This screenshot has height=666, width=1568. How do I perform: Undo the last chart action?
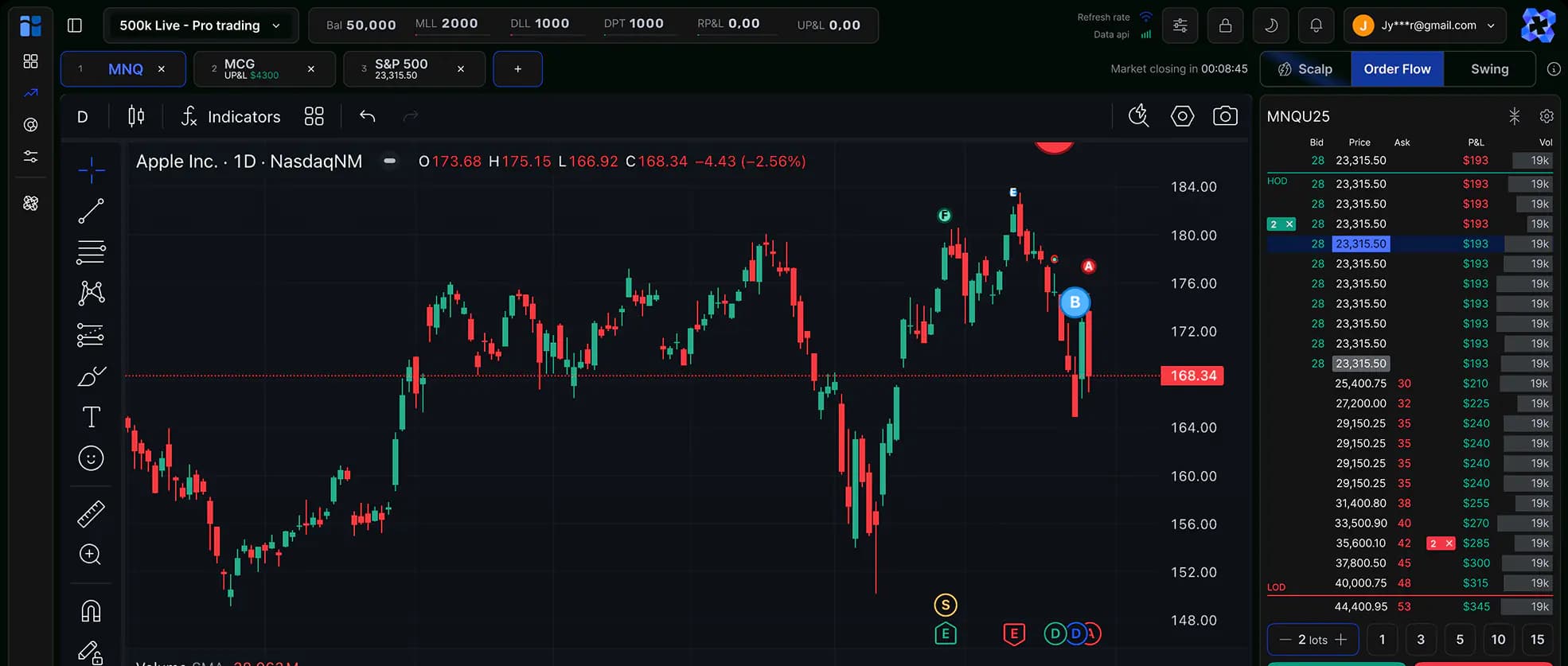pyautogui.click(x=367, y=117)
